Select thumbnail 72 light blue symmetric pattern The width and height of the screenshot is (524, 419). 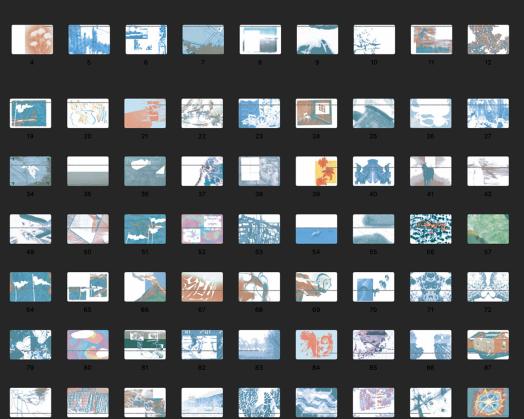[x=488, y=287]
